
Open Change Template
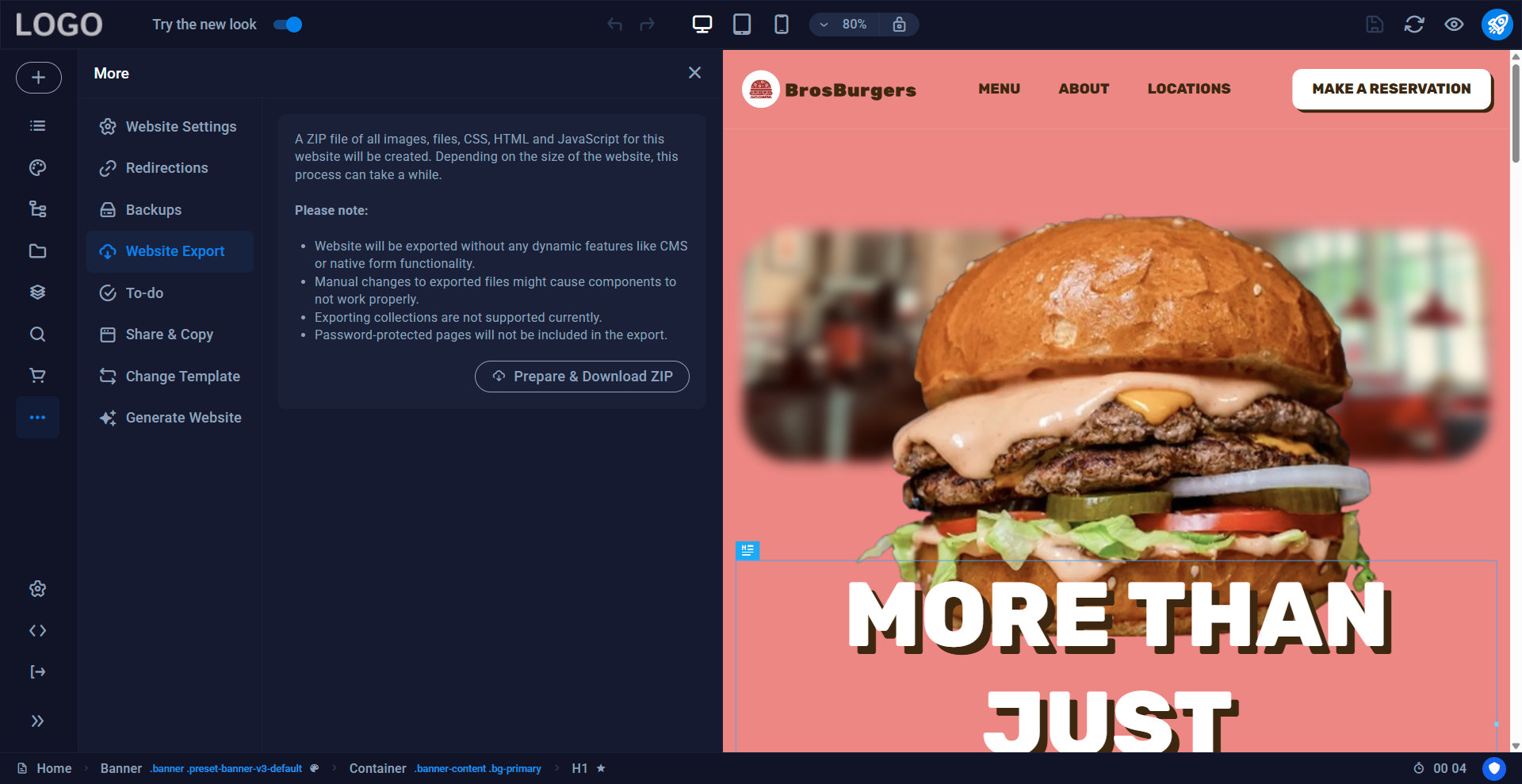point(170,377)
